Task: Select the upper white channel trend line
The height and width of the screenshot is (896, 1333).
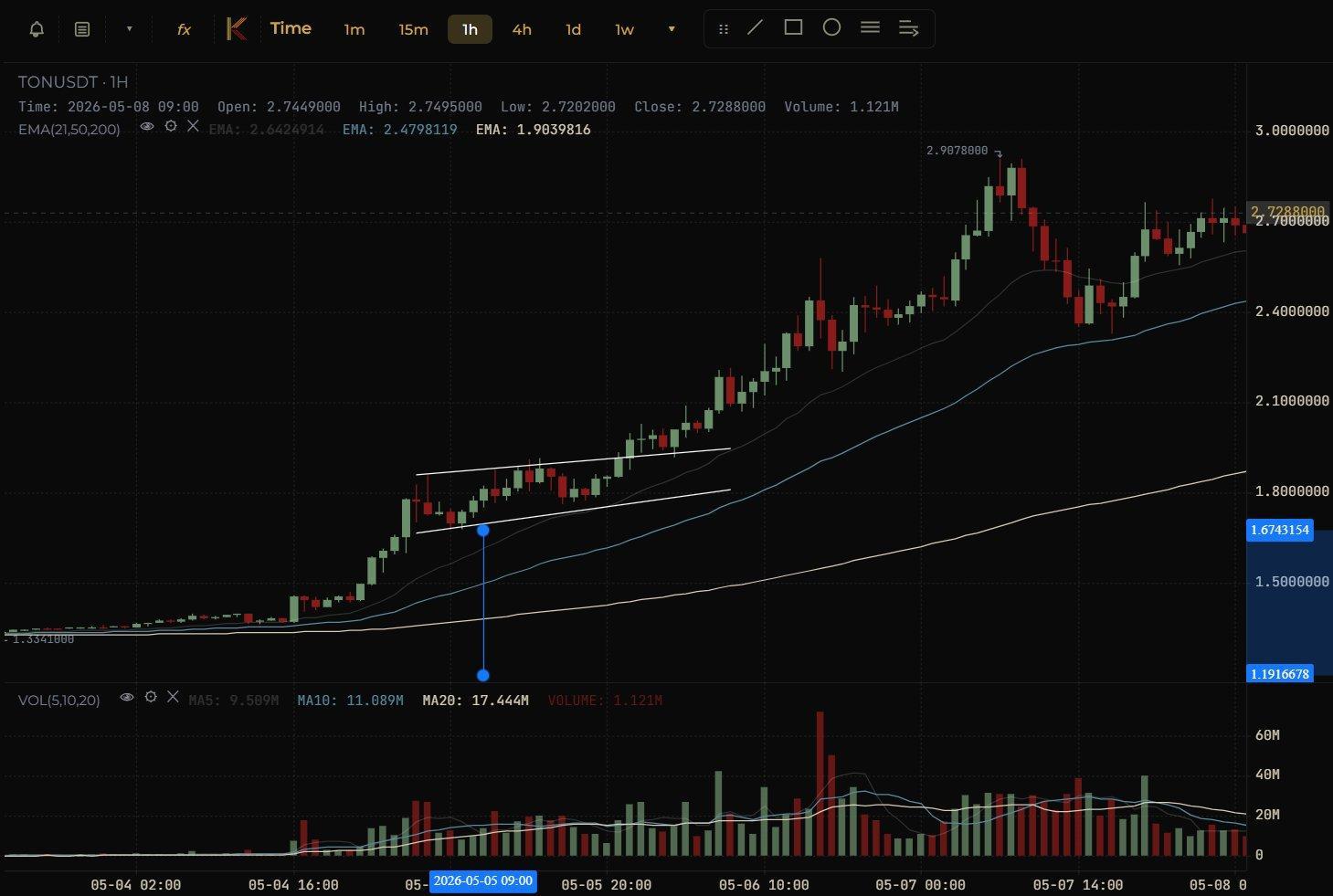Action: click(573, 461)
